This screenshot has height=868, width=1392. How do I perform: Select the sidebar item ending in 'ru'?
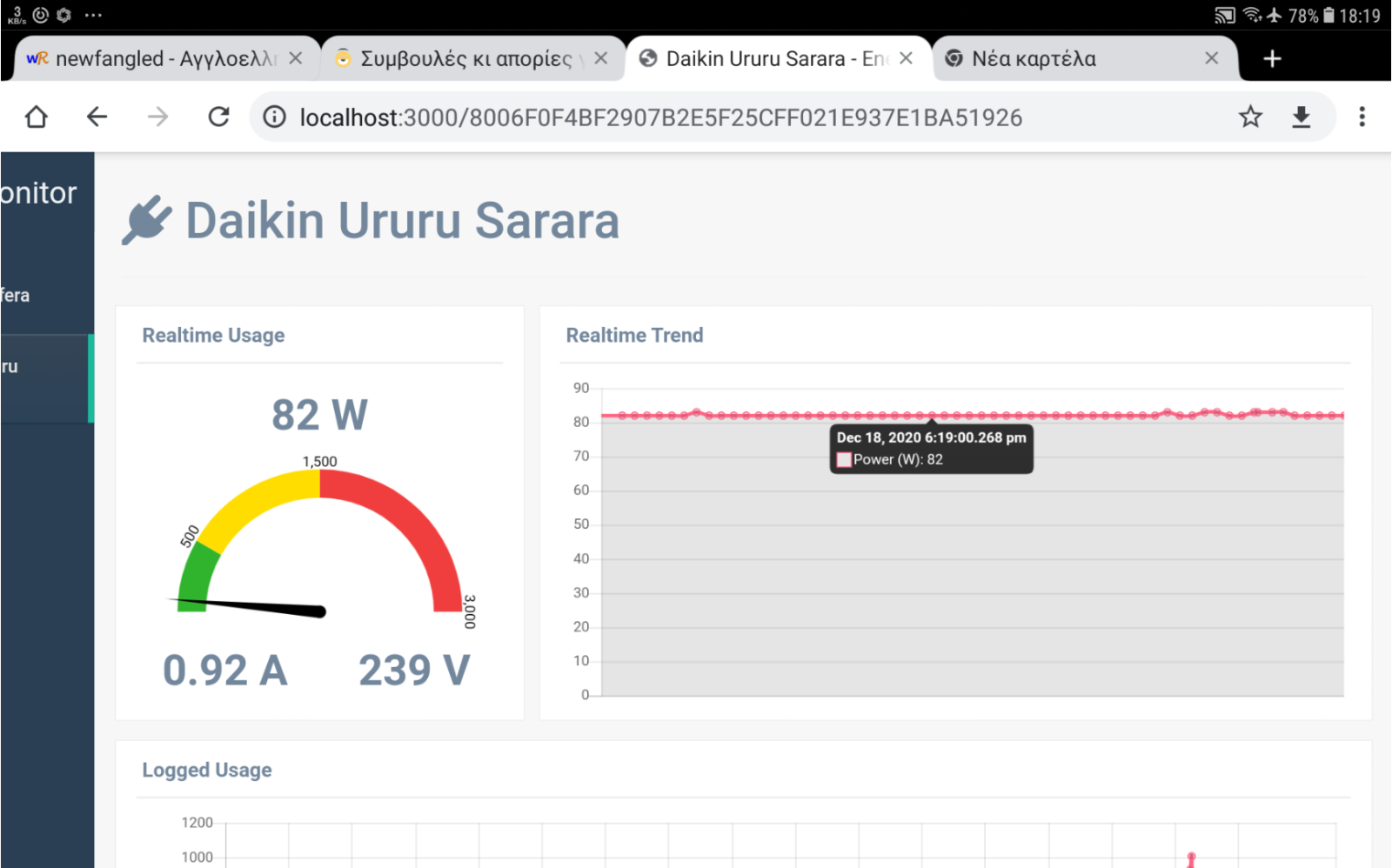(x=46, y=379)
